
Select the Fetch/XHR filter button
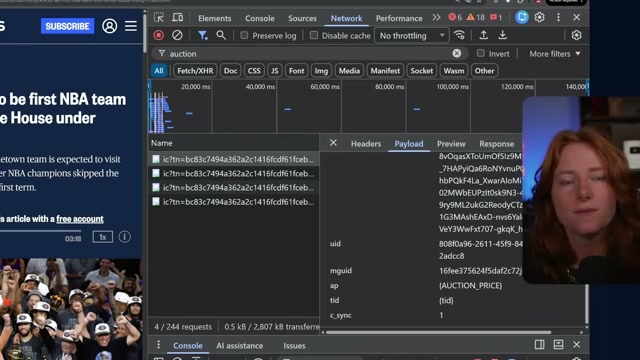[195, 71]
